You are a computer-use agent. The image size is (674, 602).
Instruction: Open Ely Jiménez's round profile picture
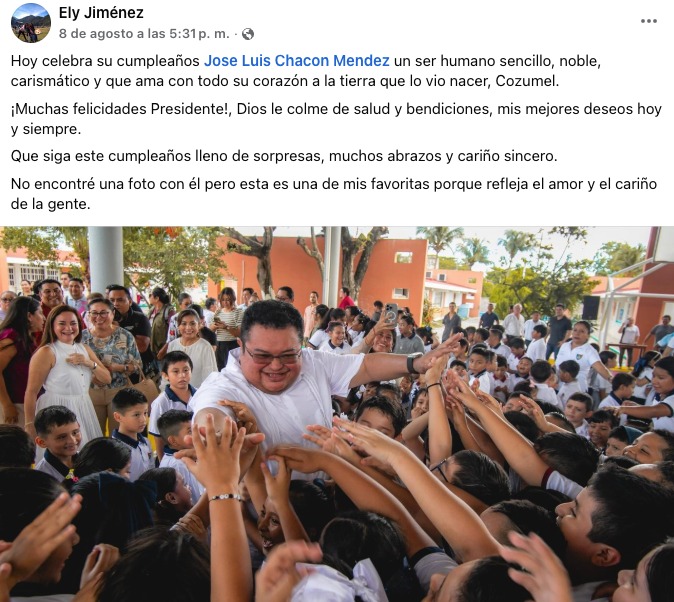click(31, 23)
